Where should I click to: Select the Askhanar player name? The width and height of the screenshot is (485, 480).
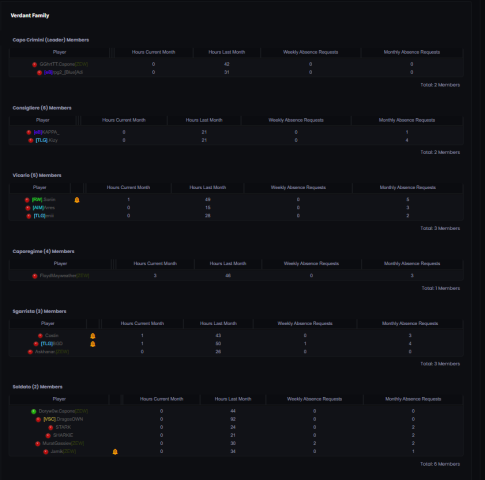[x=52, y=352]
